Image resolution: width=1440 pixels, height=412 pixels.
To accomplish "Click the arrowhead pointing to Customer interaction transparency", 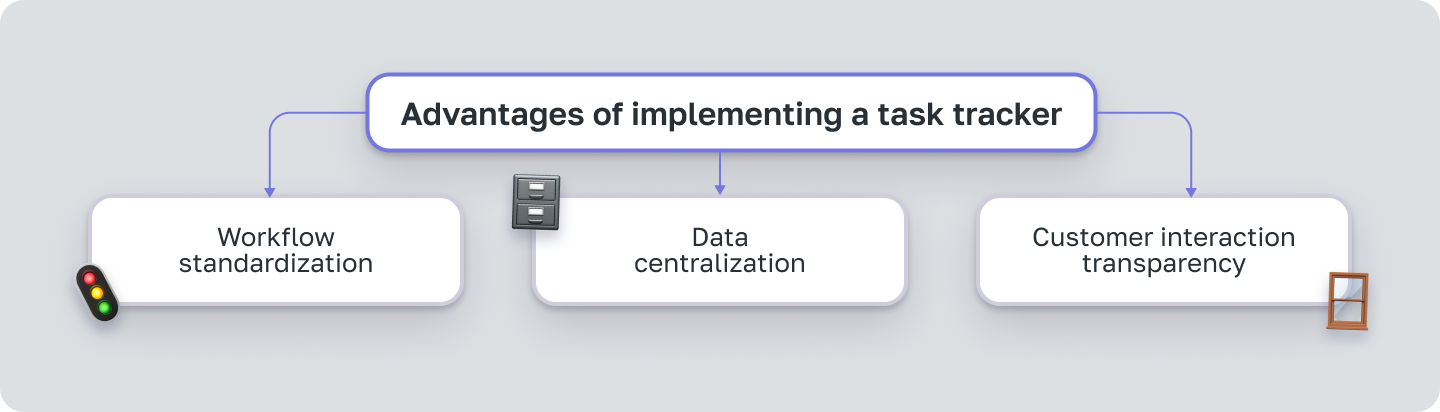I will point(1191,191).
